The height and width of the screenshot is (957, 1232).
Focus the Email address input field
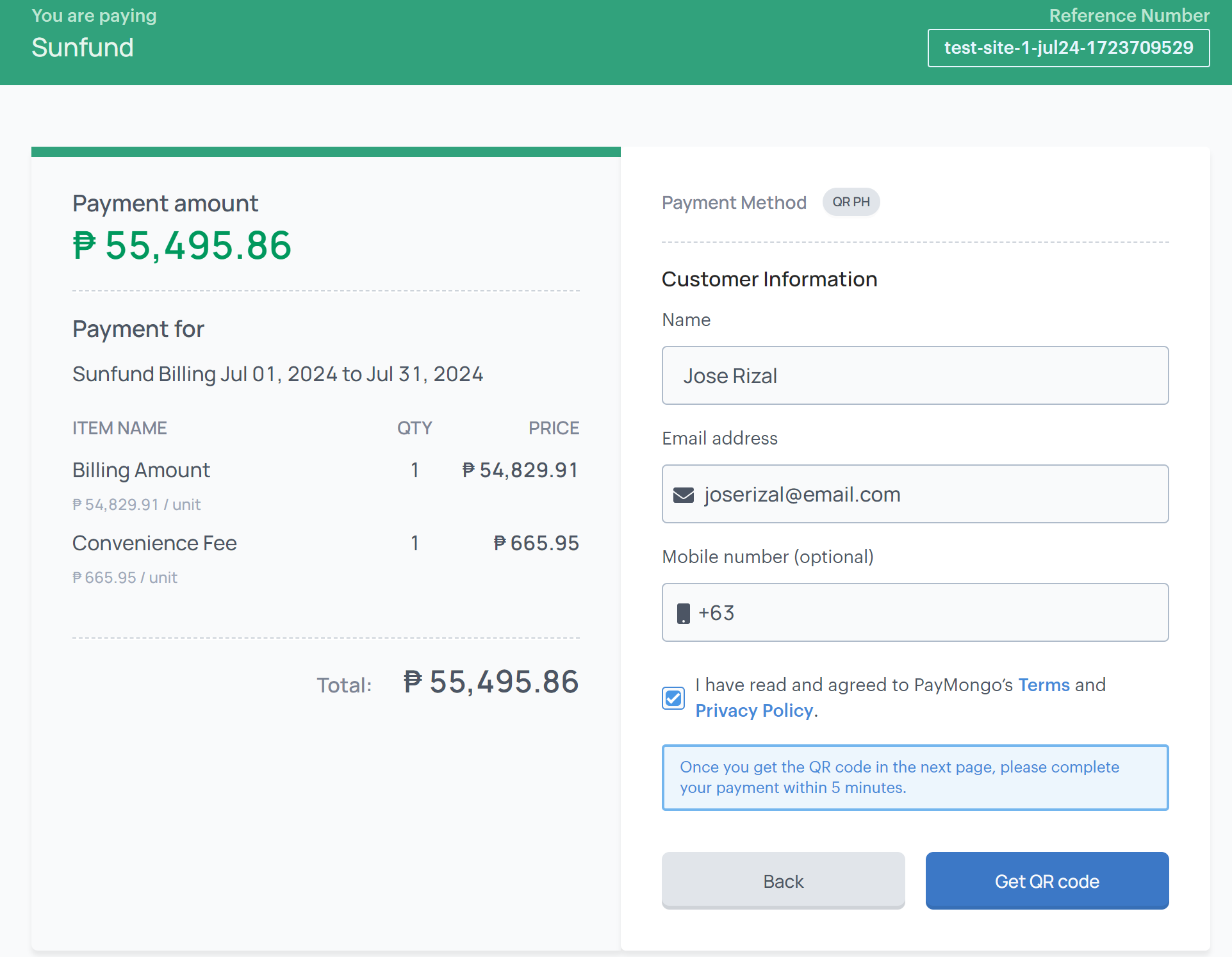916,494
